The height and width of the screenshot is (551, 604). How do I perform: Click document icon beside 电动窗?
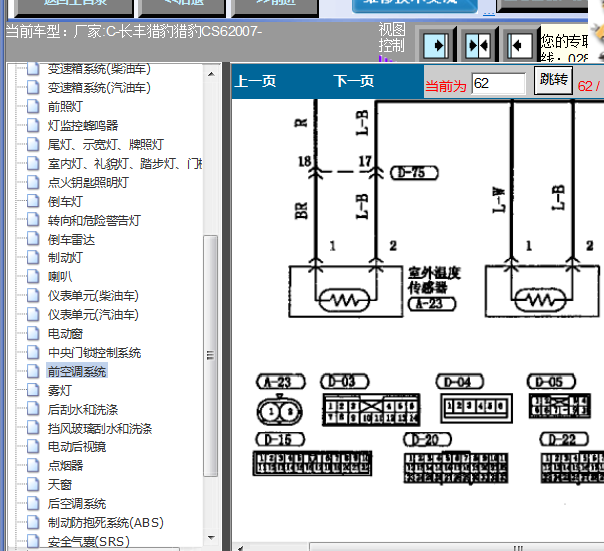coord(33,333)
